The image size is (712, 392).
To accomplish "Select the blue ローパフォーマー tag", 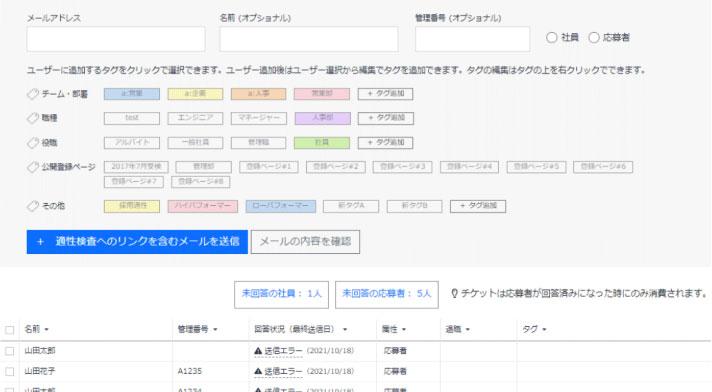I will point(280,206).
